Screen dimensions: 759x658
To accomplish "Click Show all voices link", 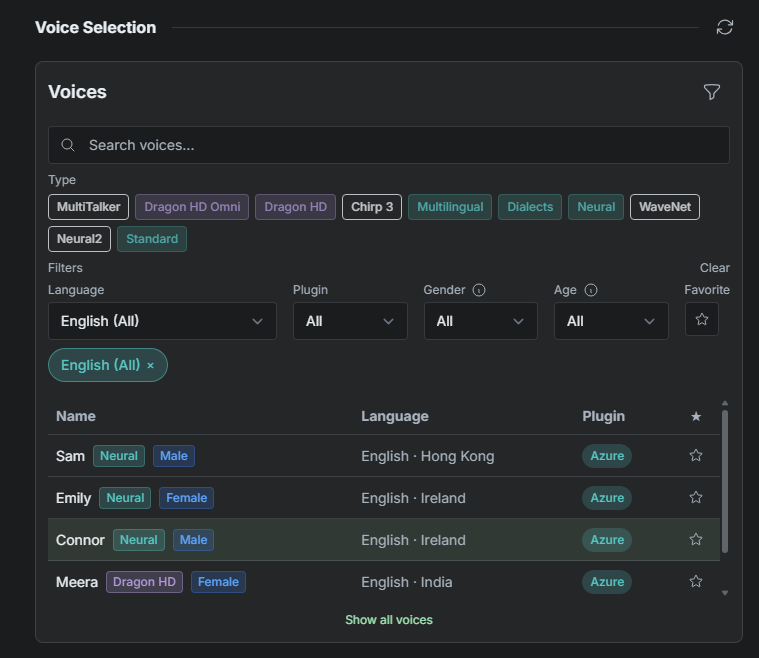I will (389, 620).
